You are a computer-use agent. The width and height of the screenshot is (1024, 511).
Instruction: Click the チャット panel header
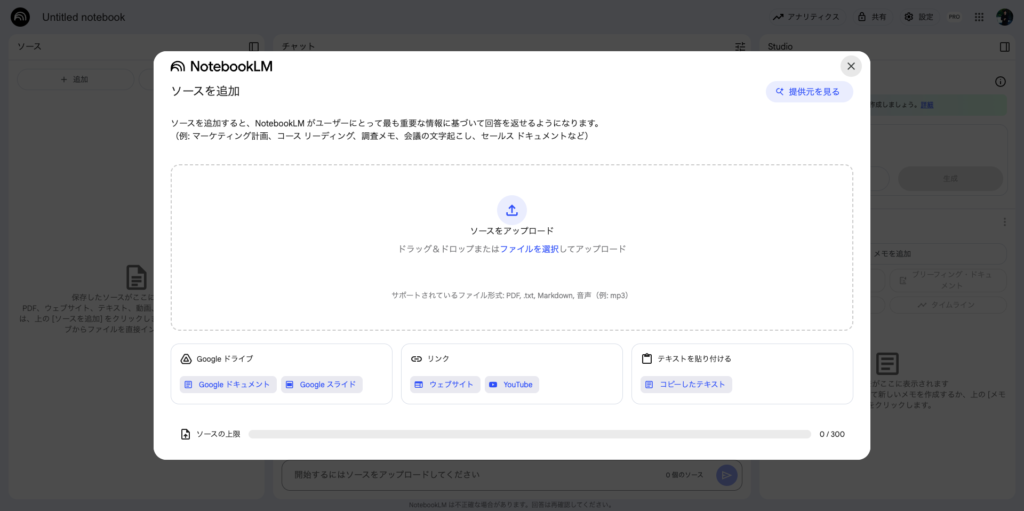click(x=298, y=46)
